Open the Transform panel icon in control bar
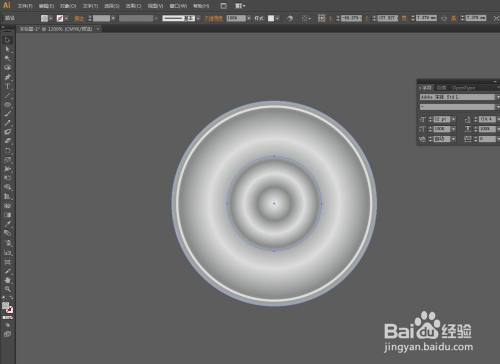This screenshot has width=500, height=364. click(x=321, y=18)
